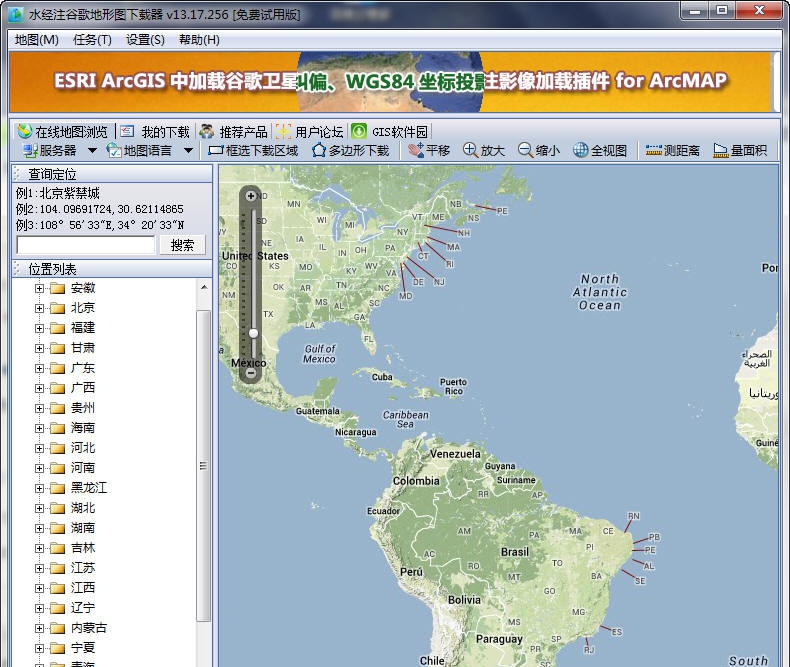Expand the 福建 tree node

39,328
